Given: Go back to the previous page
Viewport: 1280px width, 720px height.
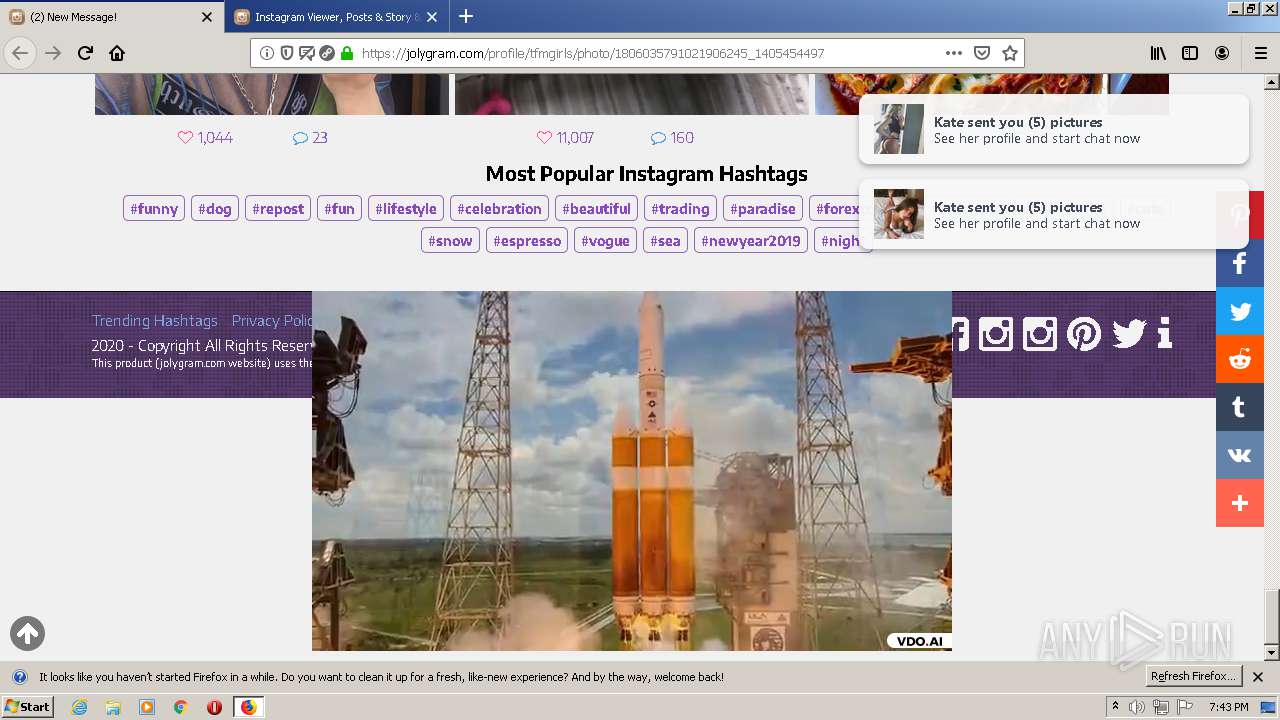Looking at the screenshot, I should point(20,53).
